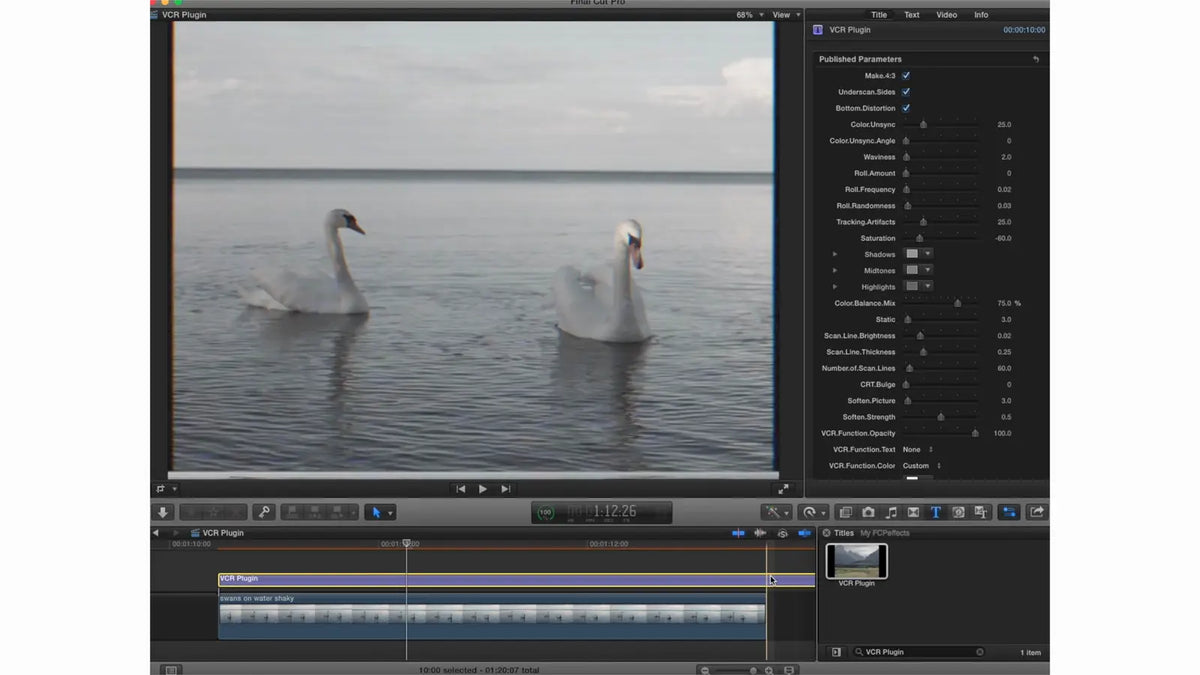Select the VCR Plugin title thumbnail
Viewport: 1200px width, 675px height.
[x=857, y=561]
